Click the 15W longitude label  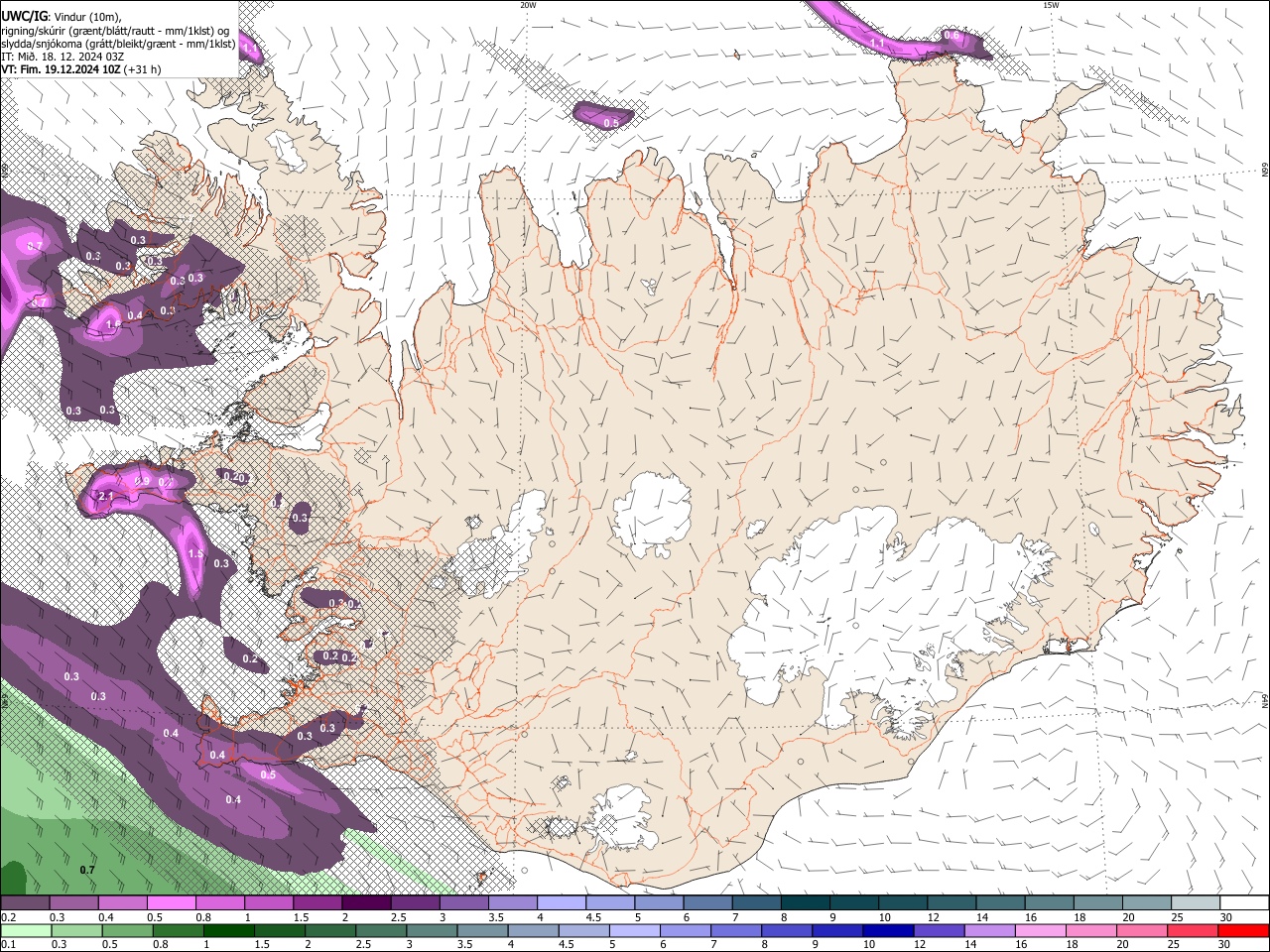[1051, 5]
